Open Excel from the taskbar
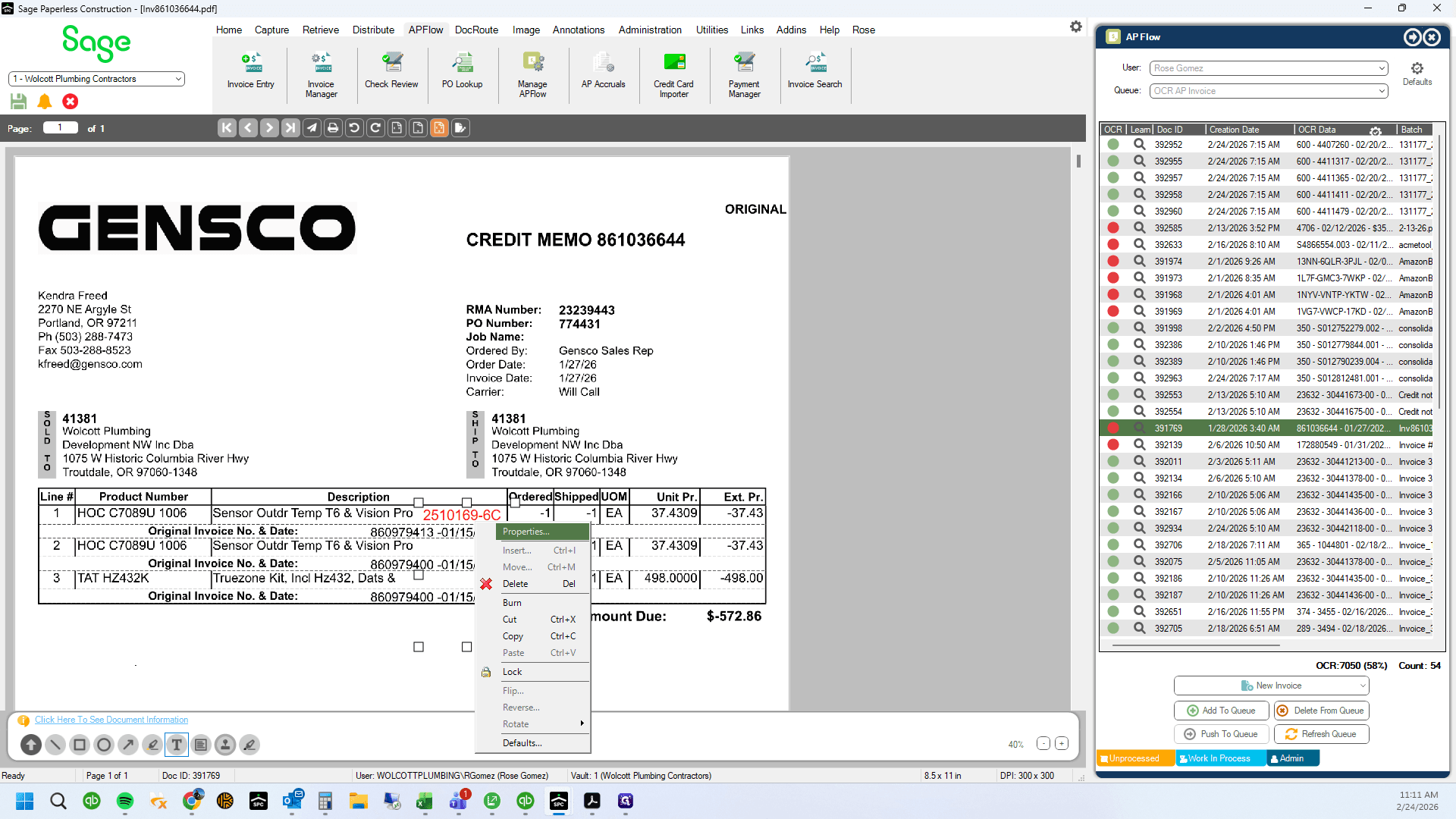The width and height of the screenshot is (1456, 819). coord(424,801)
